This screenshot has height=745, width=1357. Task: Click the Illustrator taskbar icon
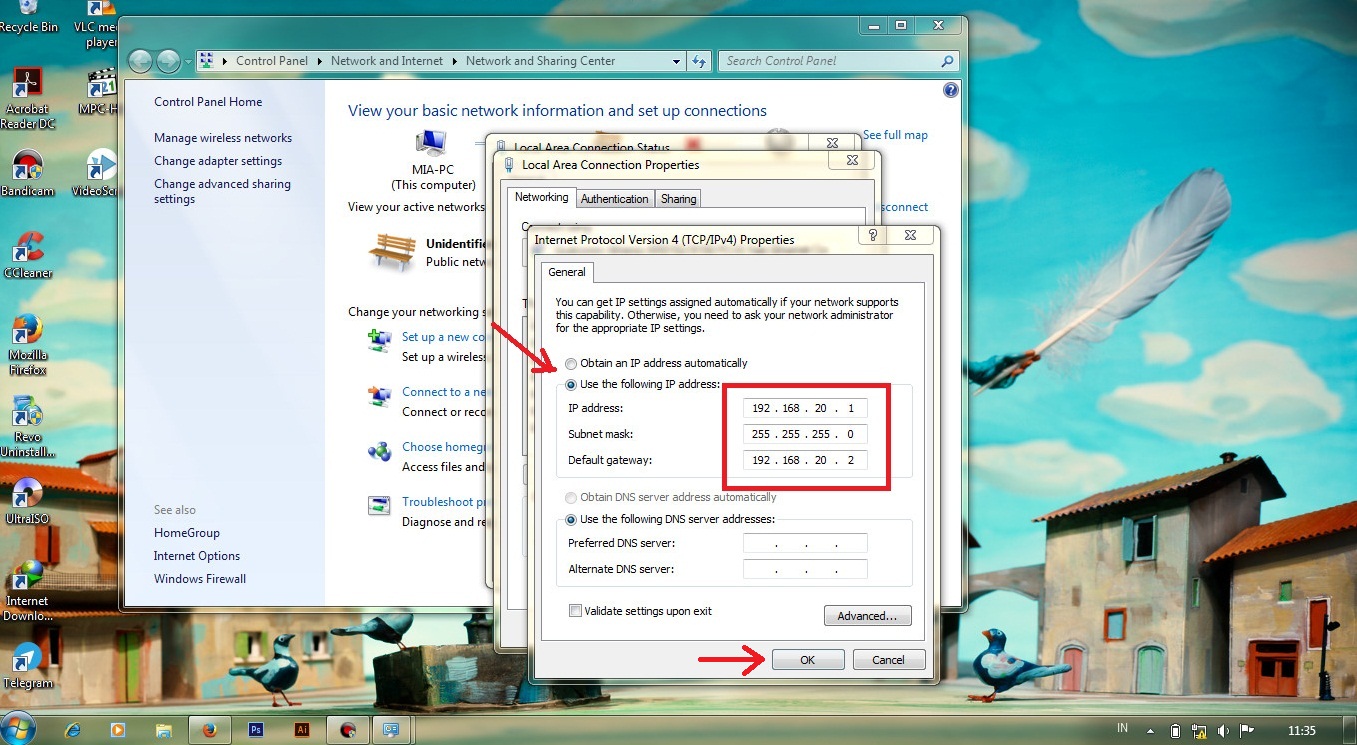pyautogui.click(x=302, y=729)
